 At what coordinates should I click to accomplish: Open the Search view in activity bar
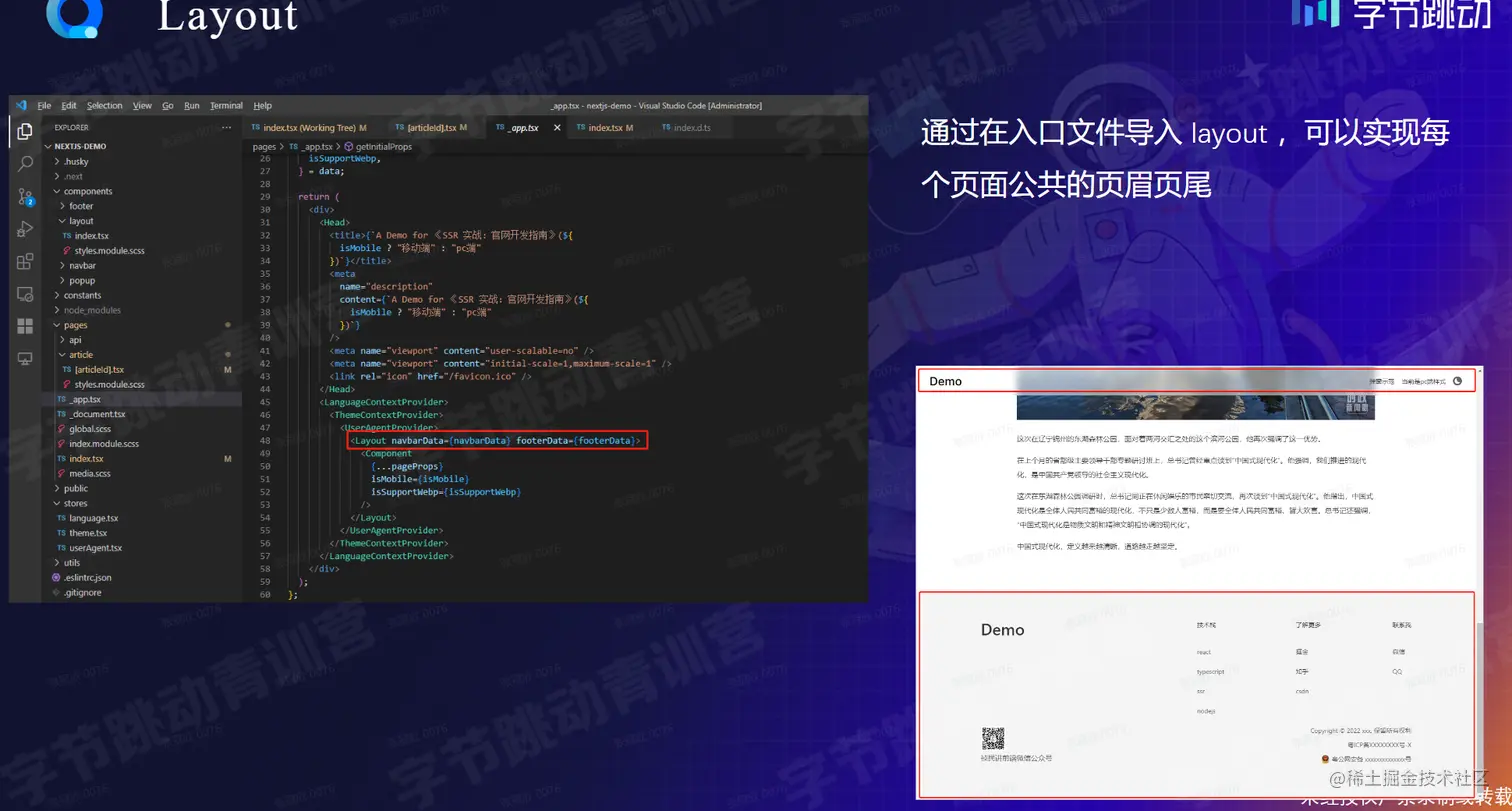25,164
